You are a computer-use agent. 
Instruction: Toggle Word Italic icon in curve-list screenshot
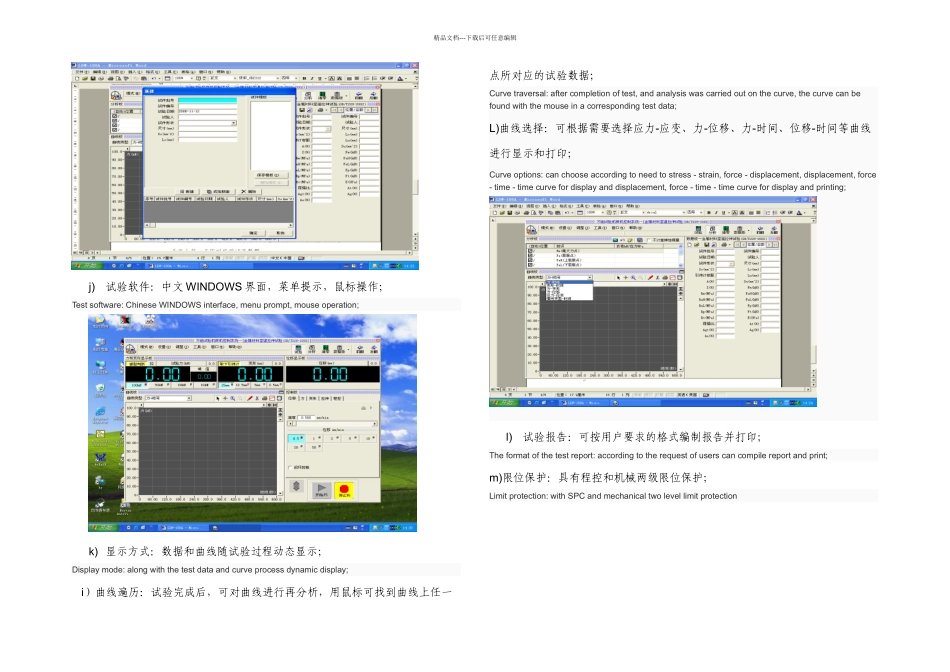tap(716, 213)
